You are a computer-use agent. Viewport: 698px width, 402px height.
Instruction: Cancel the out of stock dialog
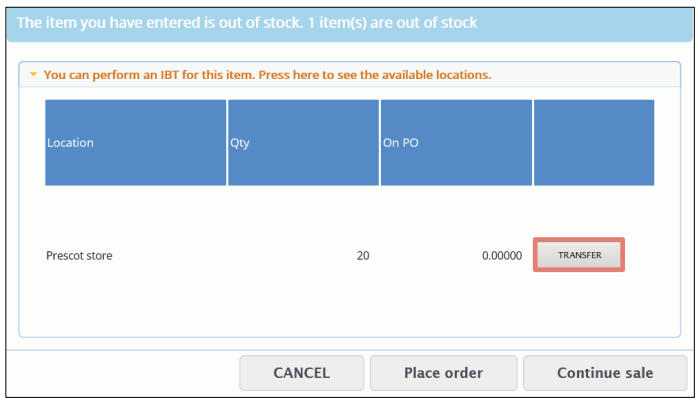click(x=301, y=373)
